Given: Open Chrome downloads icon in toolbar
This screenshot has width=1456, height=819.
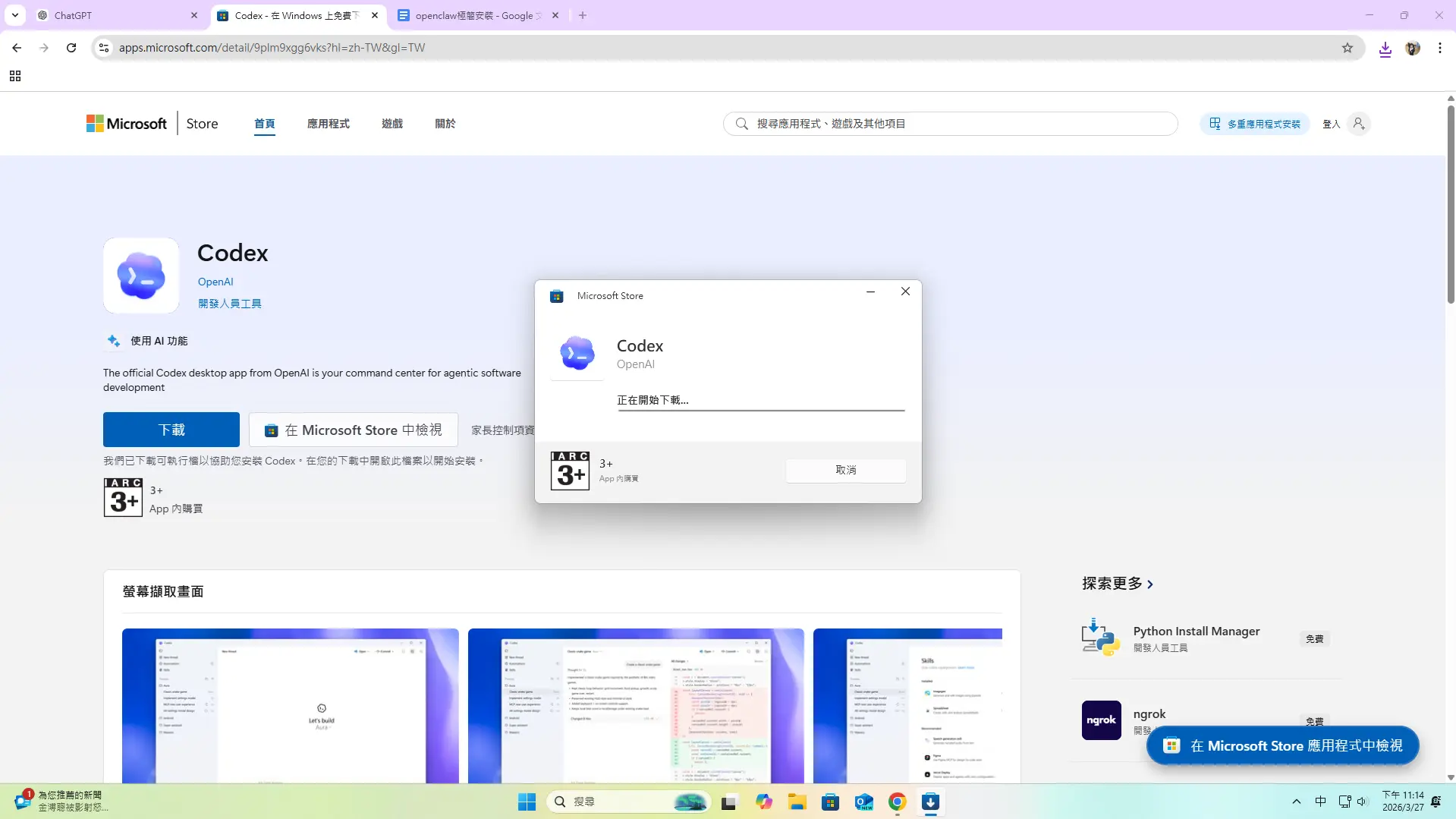Looking at the screenshot, I should click(1385, 49).
